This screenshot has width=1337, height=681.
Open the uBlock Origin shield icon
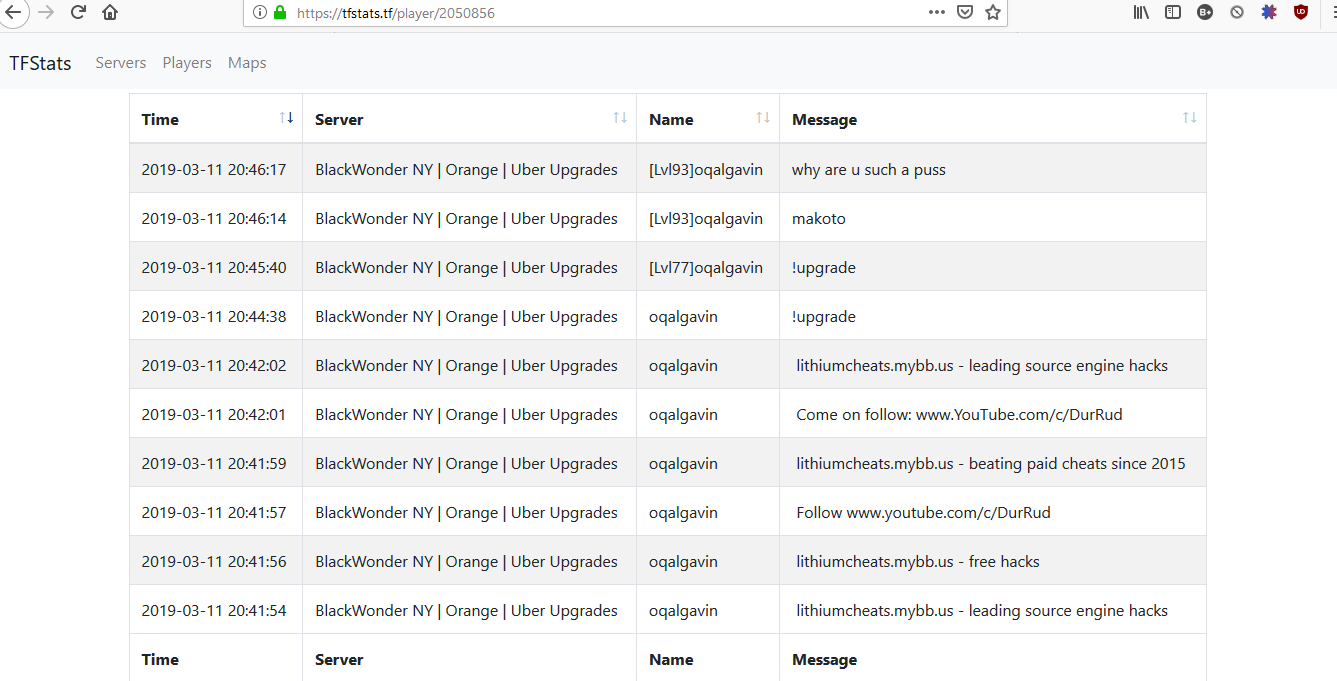click(x=1301, y=12)
